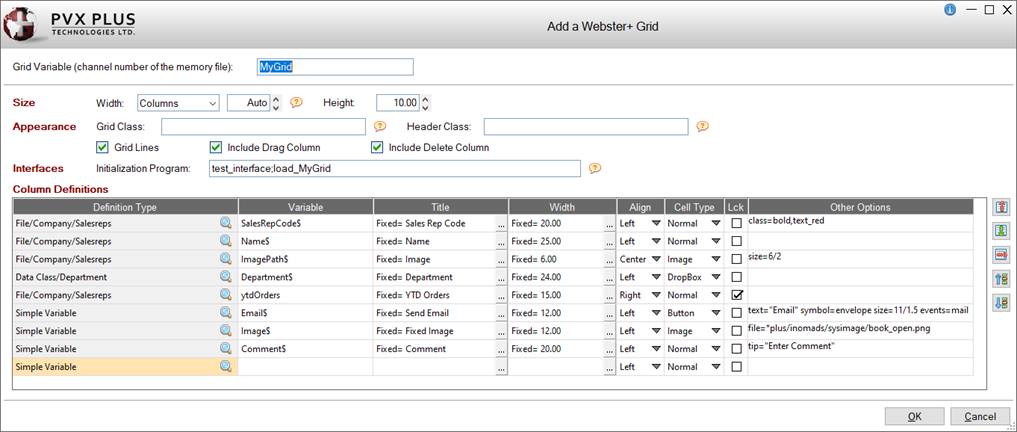The width and height of the screenshot is (1017, 432).
Task: Click the OK button
Action: (x=915, y=416)
